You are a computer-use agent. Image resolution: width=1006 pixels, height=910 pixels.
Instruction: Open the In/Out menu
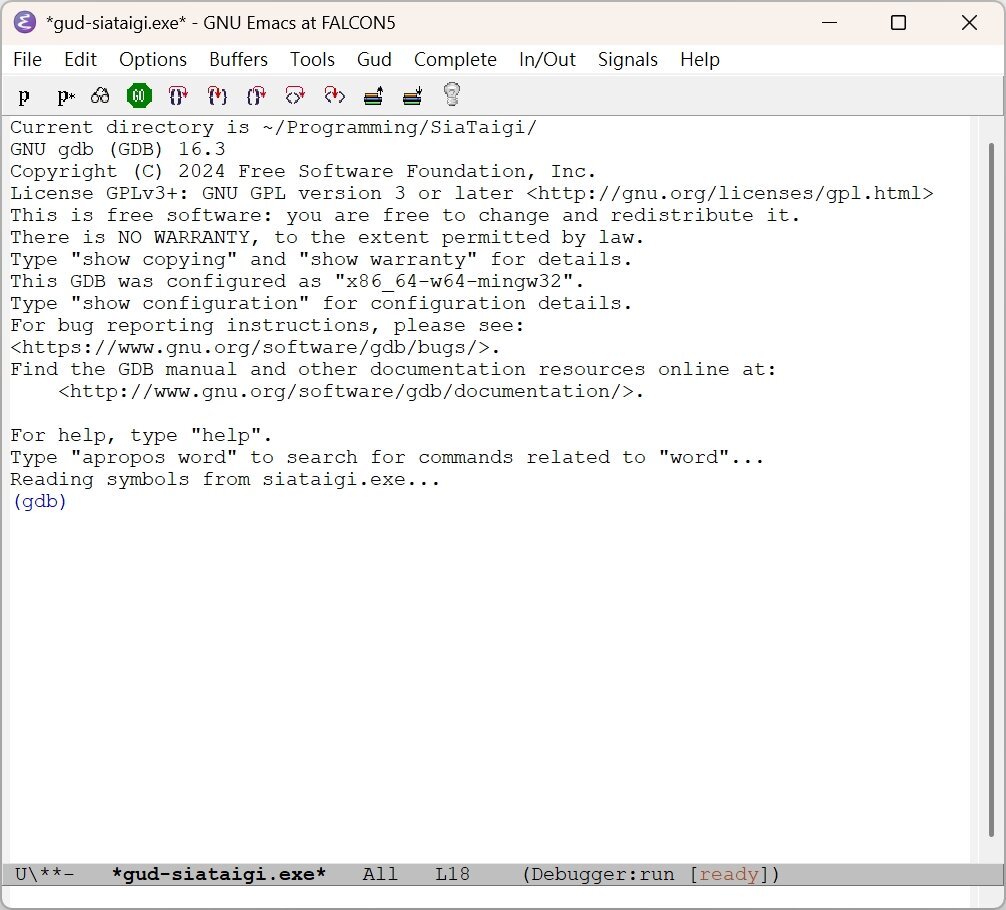[x=547, y=60]
